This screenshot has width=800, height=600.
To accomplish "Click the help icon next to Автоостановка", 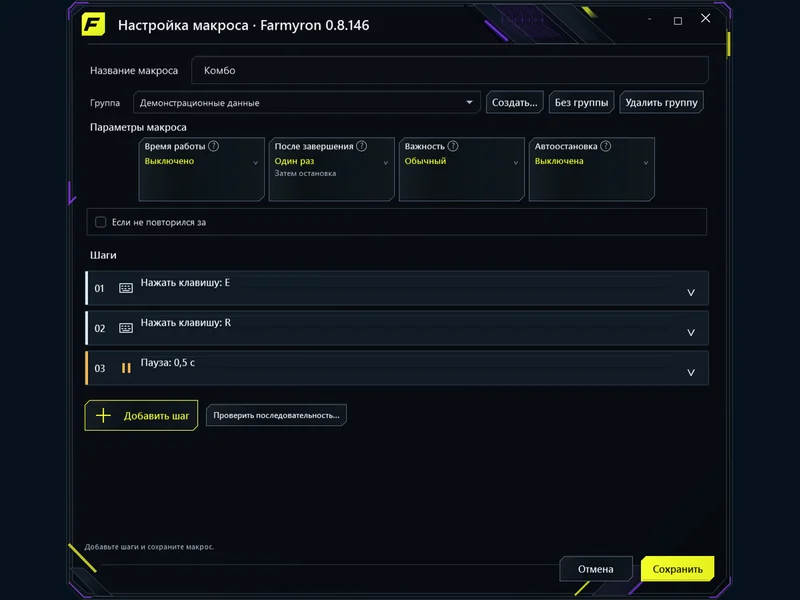I will [x=606, y=146].
